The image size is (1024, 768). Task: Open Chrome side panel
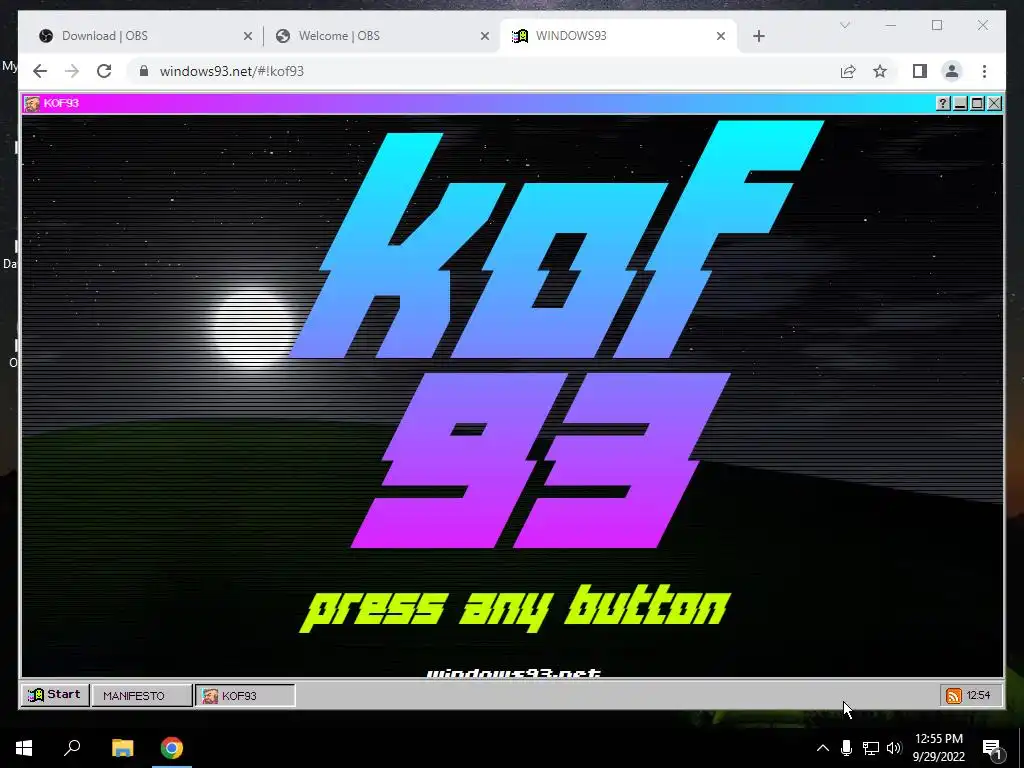click(920, 71)
